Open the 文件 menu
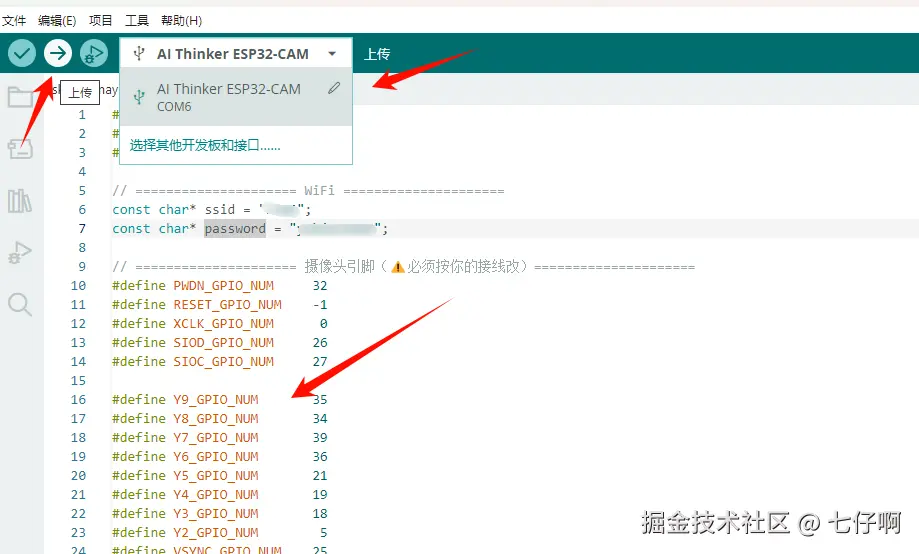This screenshot has width=919, height=554. point(13,21)
